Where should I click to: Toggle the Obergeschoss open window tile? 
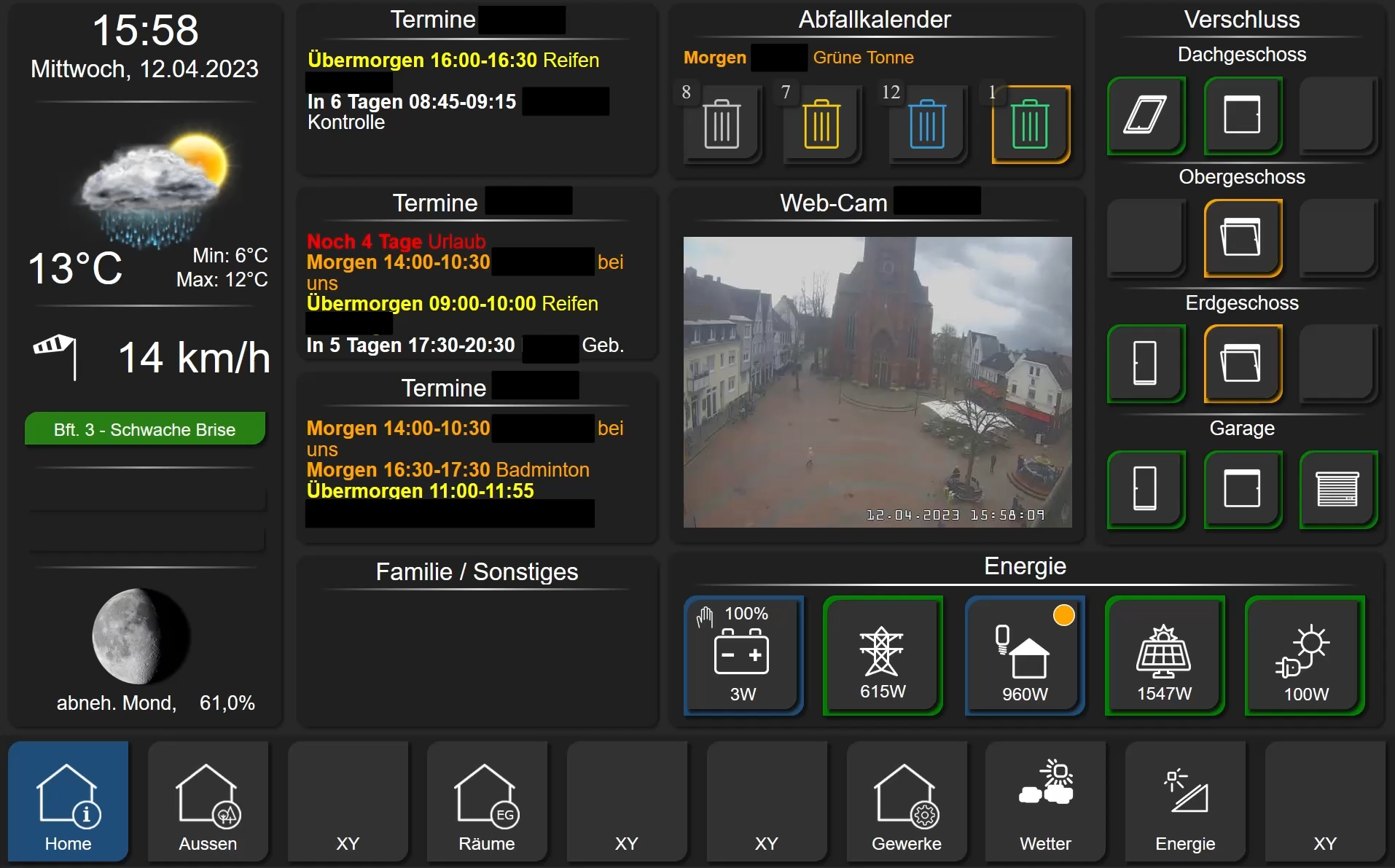[1242, 238]
